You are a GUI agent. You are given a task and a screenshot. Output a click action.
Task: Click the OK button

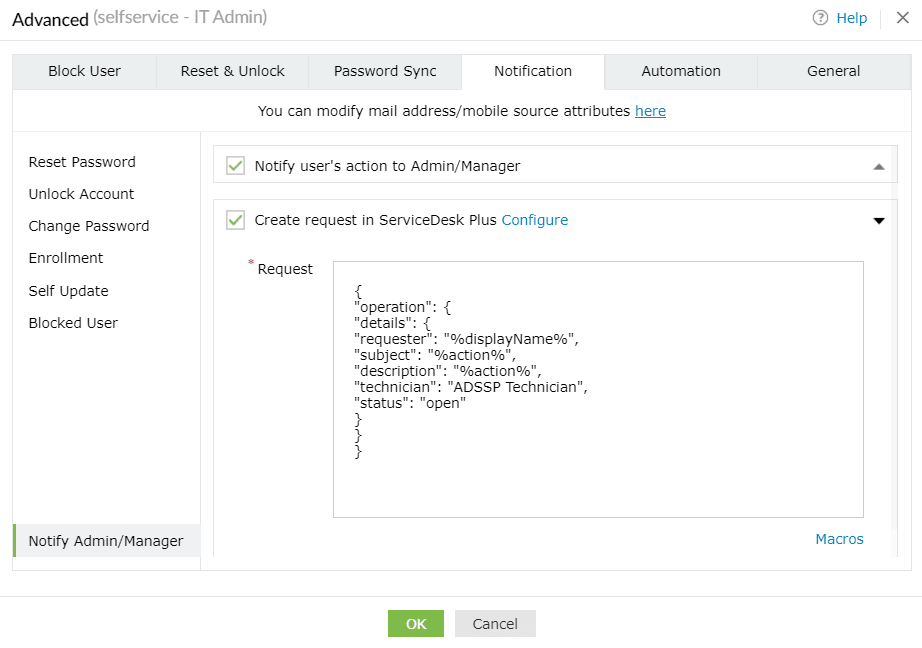tap(416, 624)
